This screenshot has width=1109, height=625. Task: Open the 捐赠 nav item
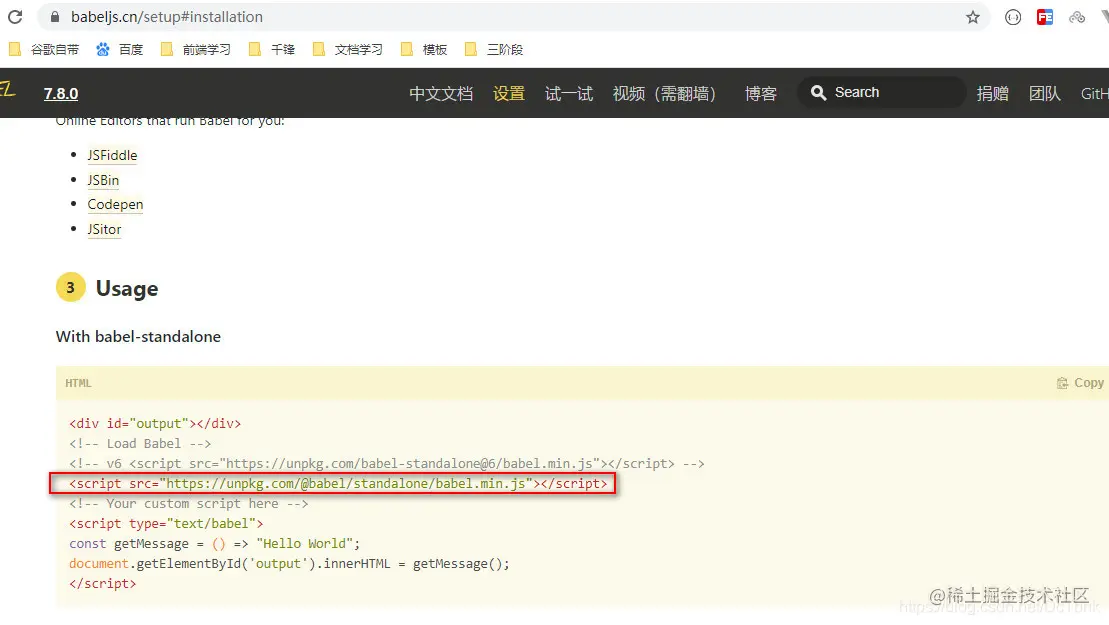coord(993,93)
